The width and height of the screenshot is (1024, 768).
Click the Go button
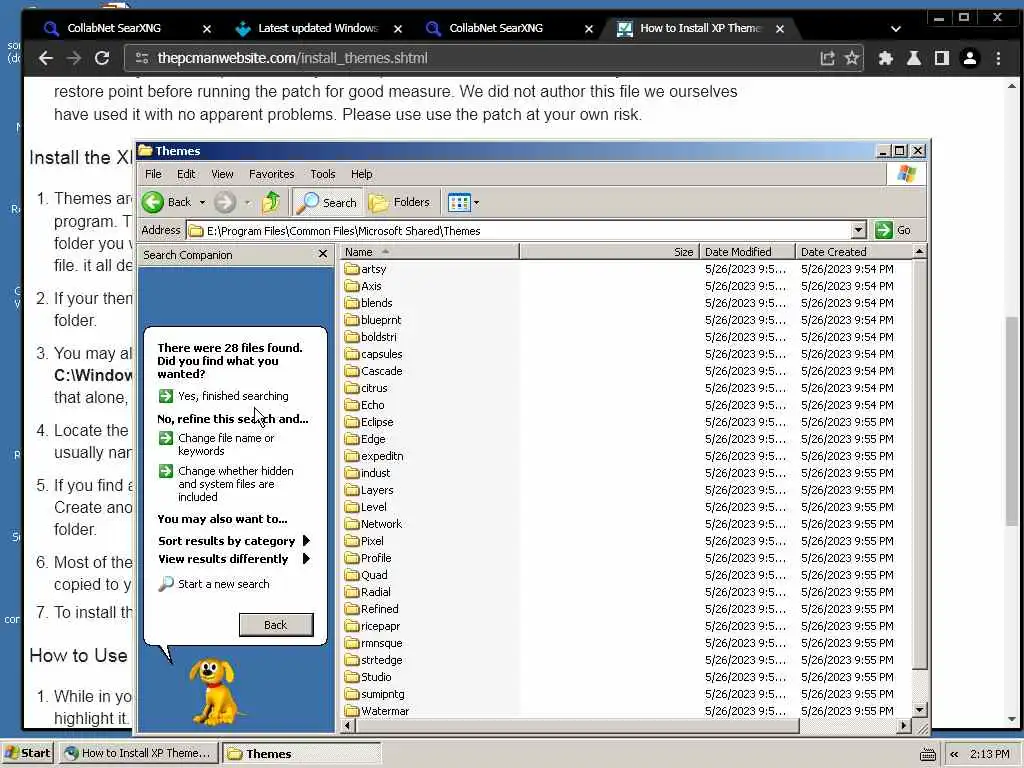coord(893,230)
